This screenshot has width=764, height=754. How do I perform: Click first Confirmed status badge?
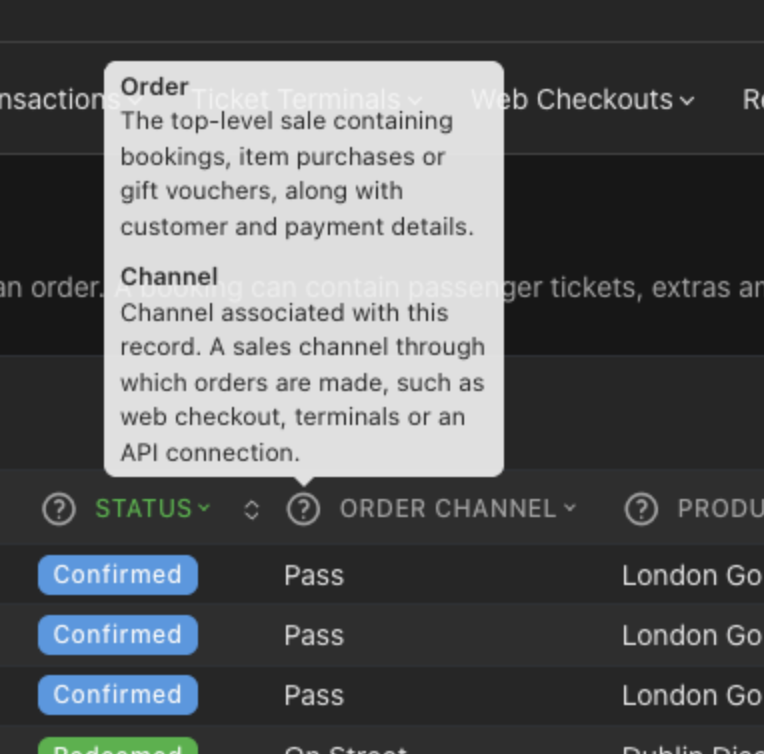118,575
